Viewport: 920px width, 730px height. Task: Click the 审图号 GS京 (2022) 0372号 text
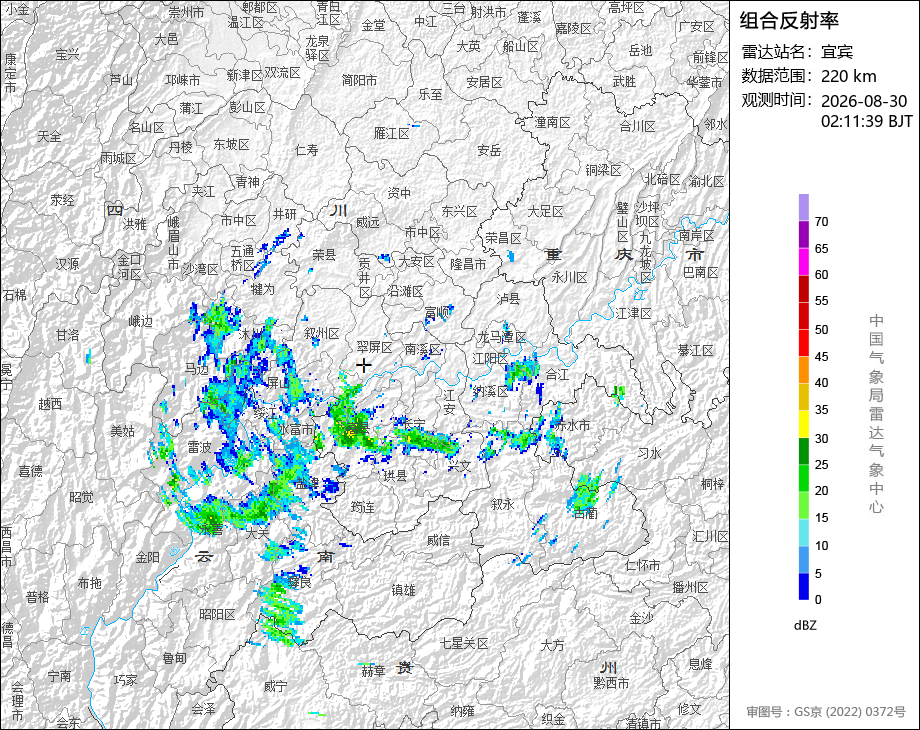826,711
